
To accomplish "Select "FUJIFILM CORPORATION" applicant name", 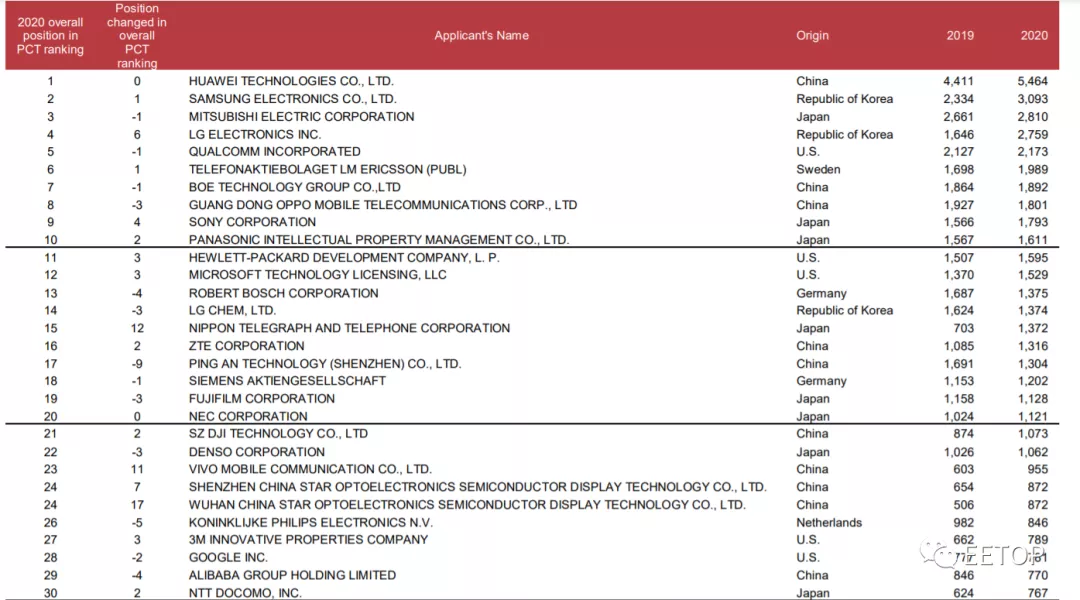I will 262,399.
